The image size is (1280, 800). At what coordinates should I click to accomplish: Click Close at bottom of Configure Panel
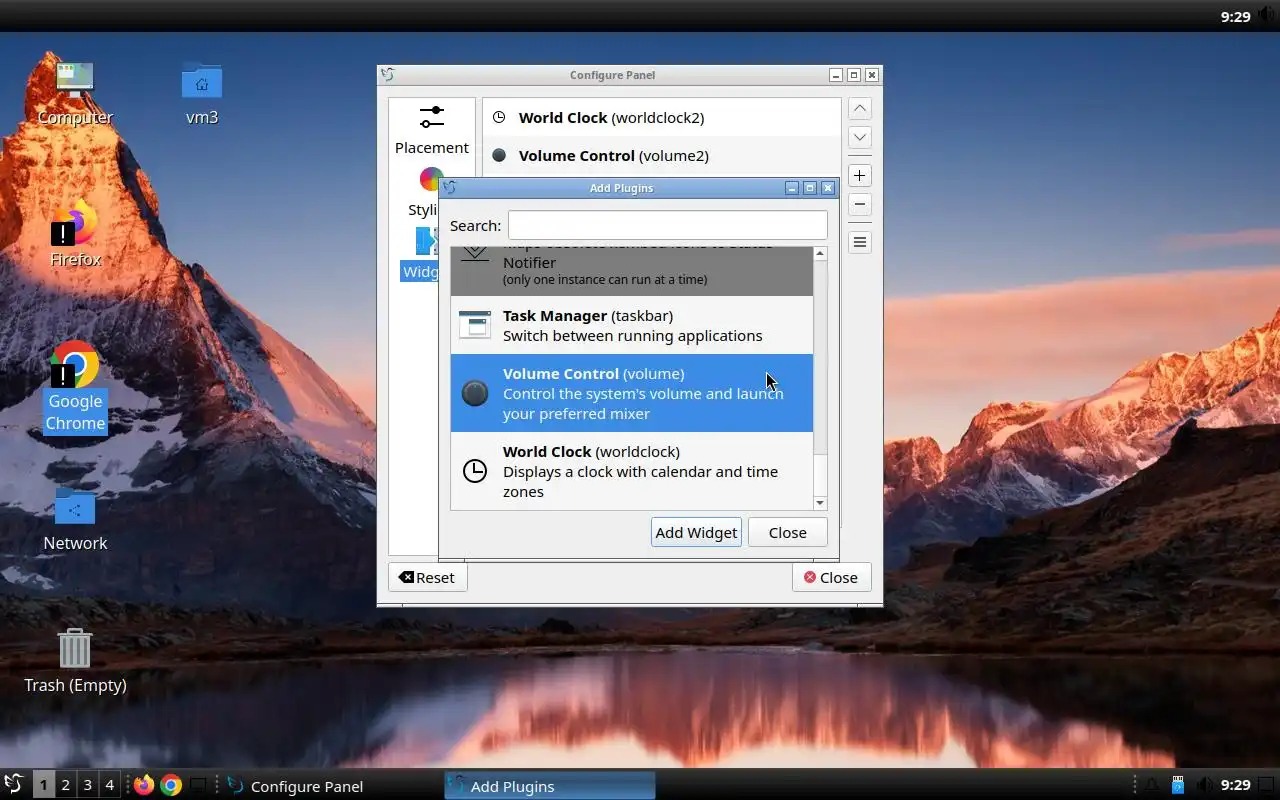pos(831,577)
